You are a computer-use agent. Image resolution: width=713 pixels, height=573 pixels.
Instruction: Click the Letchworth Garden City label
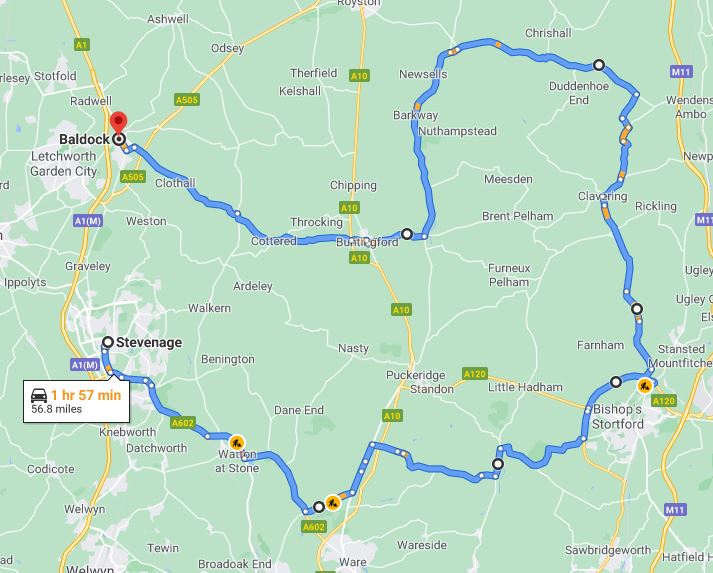pyautogui.click(x=64, y=164)
